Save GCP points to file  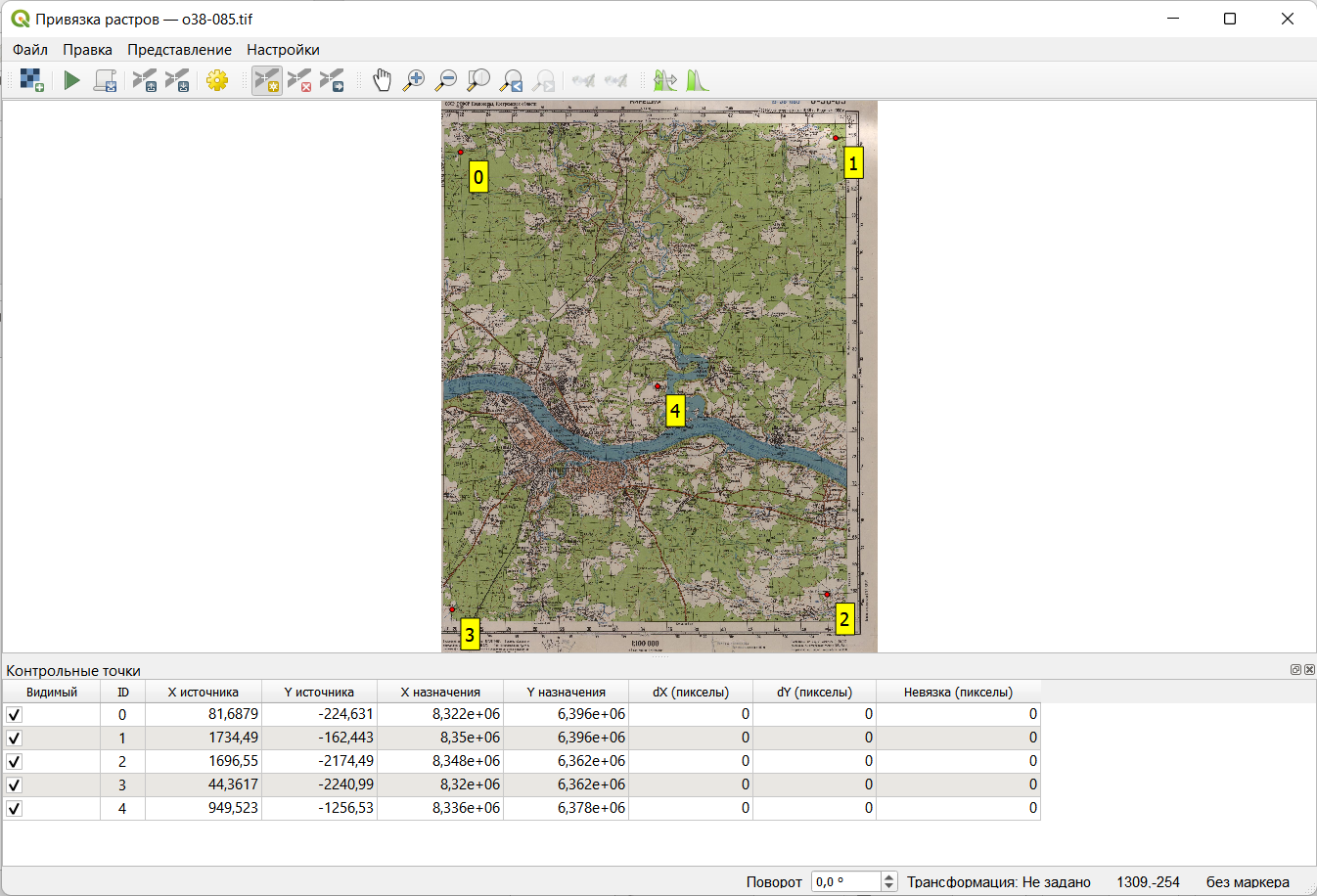coord(177,80)
